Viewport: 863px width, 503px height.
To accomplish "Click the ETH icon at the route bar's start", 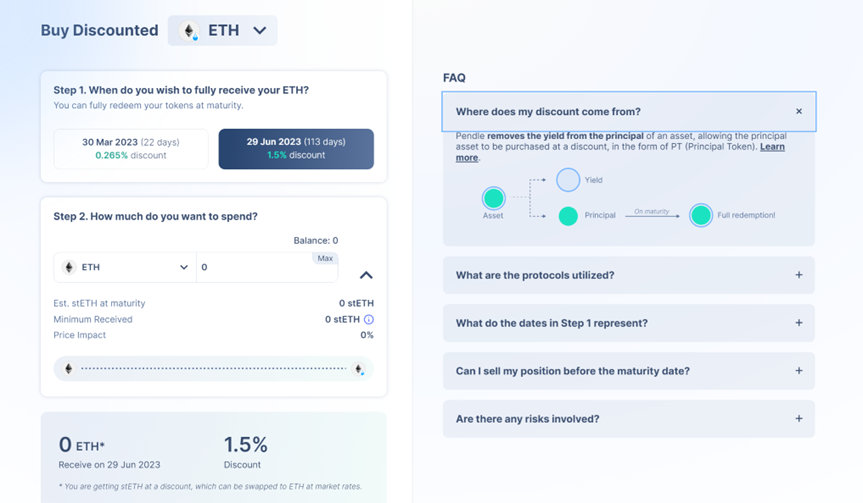I will pyautogui.click(x=69, y=369).
